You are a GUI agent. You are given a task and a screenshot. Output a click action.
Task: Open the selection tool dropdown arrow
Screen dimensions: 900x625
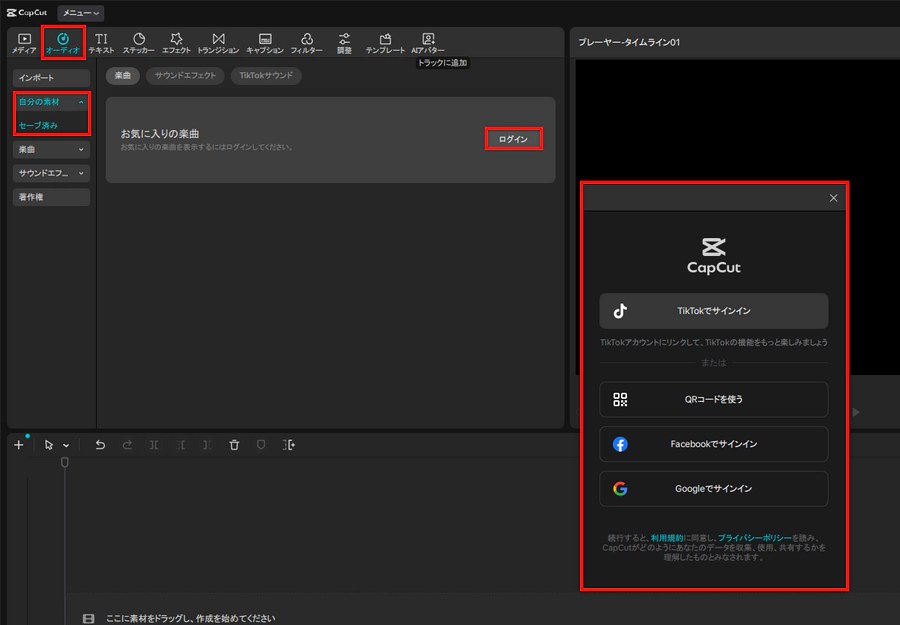click(66, 445)
